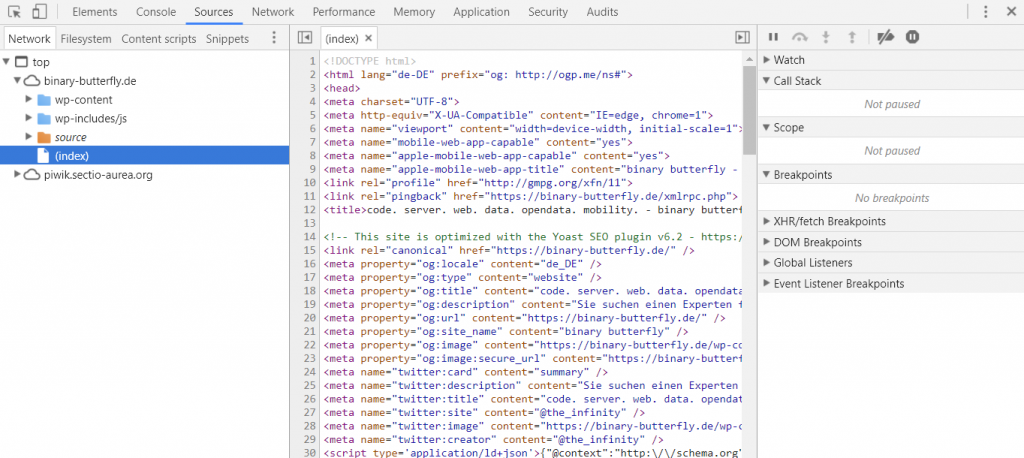The width and height of the screenshot is (1024, 458).
Task: Click line number 30 in the gutter
Action: [310, 453]
